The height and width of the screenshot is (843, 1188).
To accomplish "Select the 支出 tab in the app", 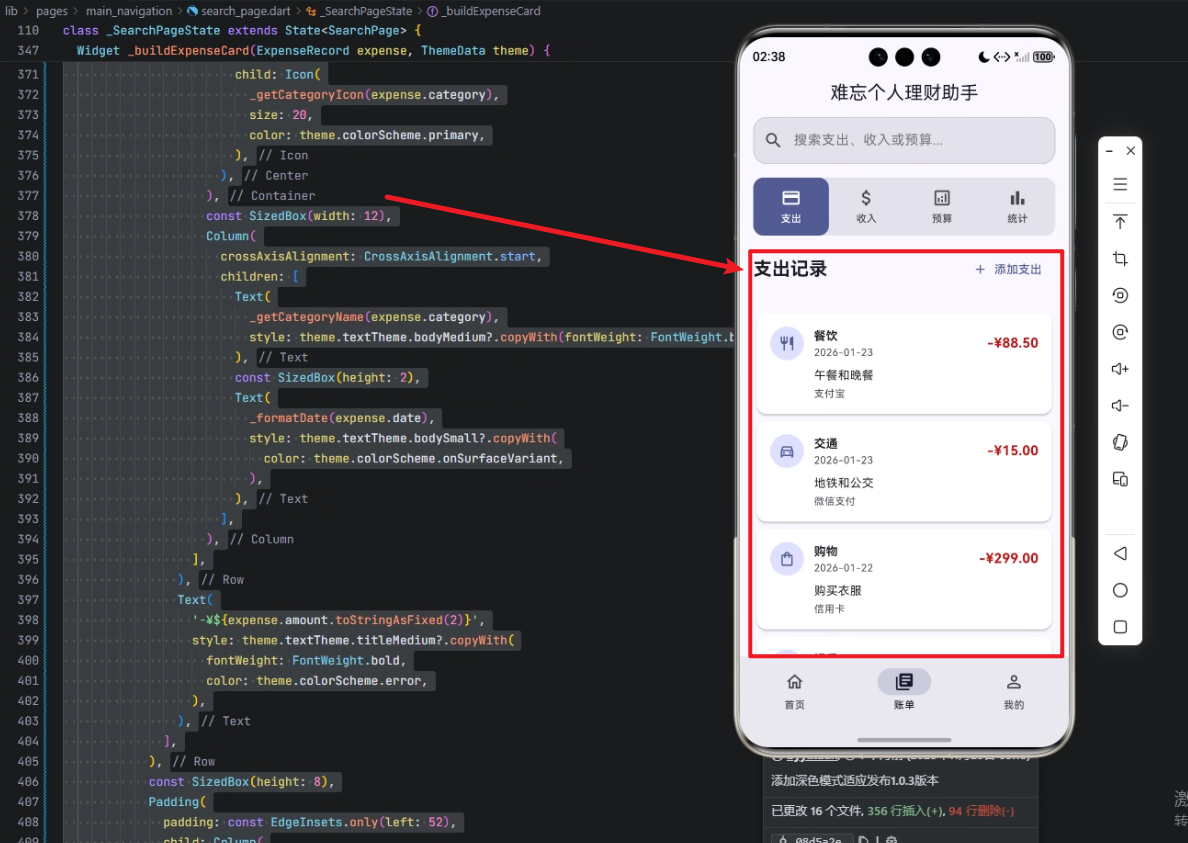I will 791,206.
